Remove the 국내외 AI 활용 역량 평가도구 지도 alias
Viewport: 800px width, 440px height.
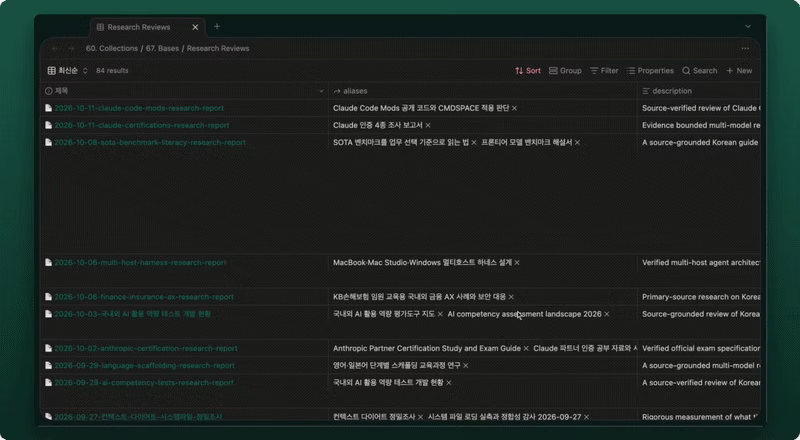click(440, 314)
